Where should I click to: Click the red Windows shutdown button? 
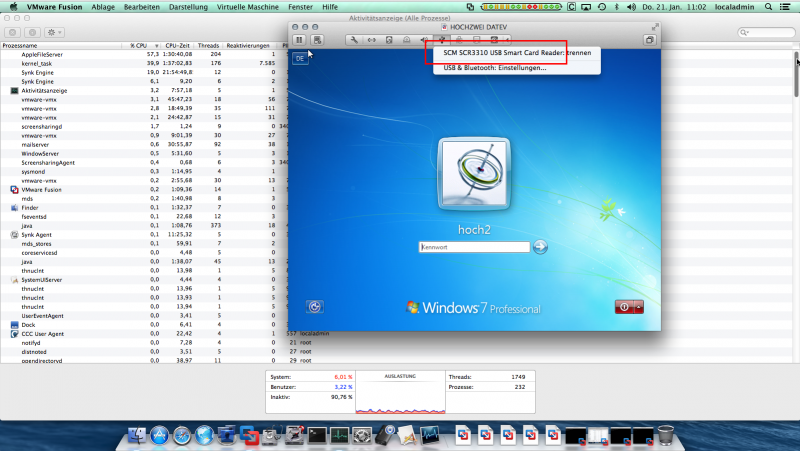623,307
